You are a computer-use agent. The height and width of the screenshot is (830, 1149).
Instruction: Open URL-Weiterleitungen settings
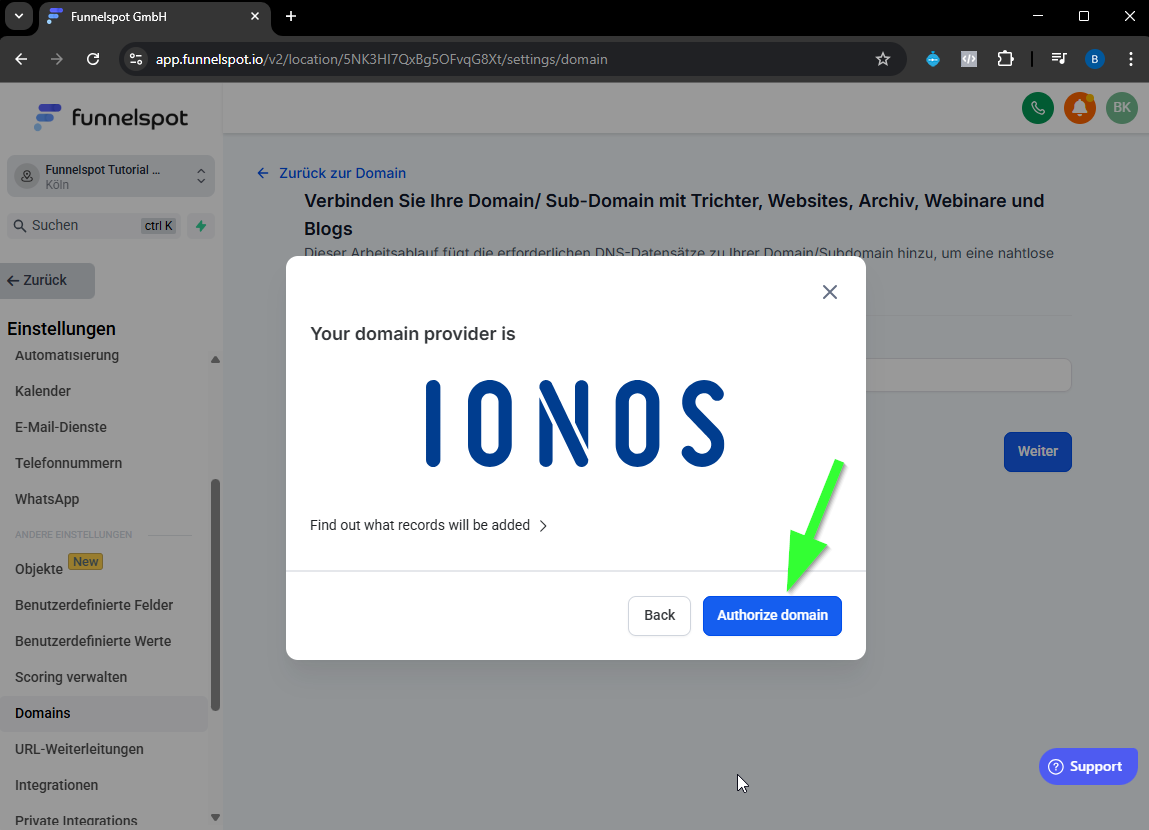79,749
